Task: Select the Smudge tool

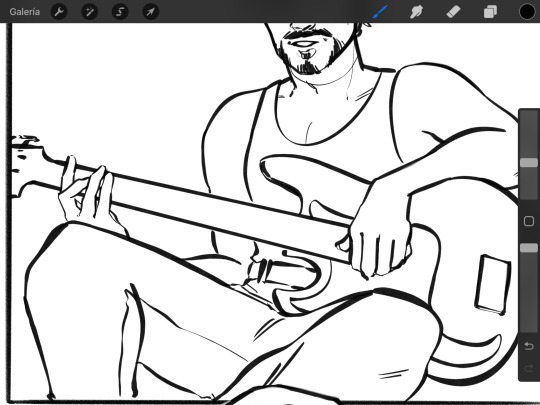Action: [416, 12]
